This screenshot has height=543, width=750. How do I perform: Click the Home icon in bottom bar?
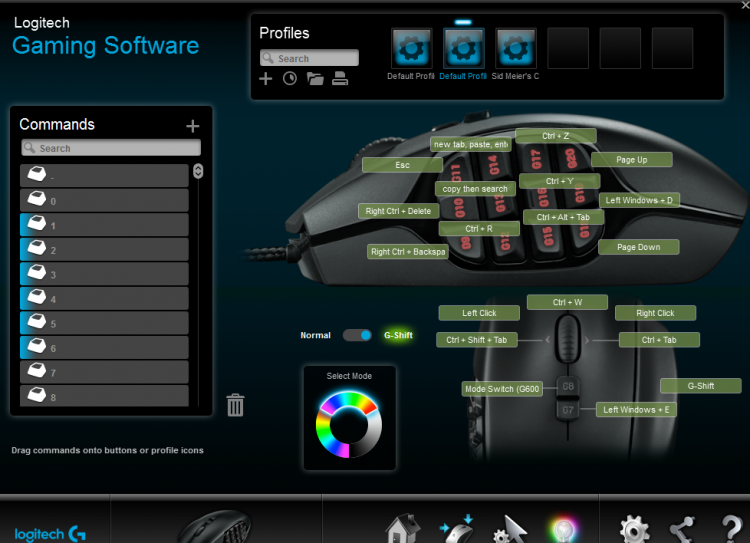[x=401, y=527]
